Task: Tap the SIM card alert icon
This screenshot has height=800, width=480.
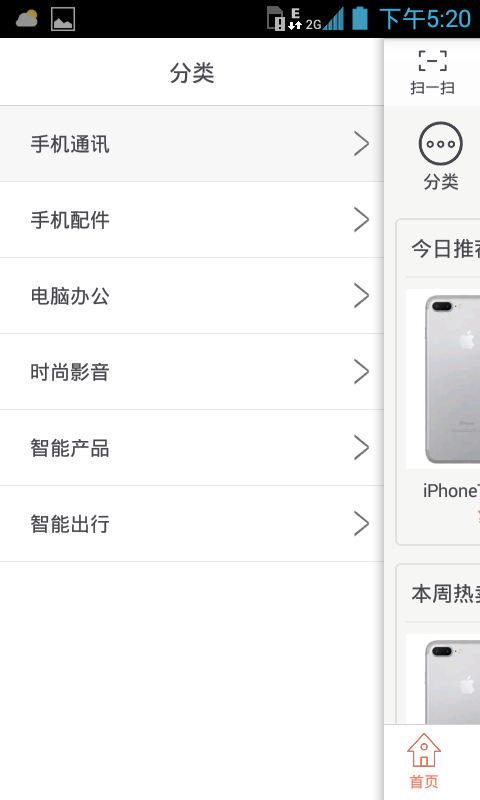Action: (x=276, y=19)
